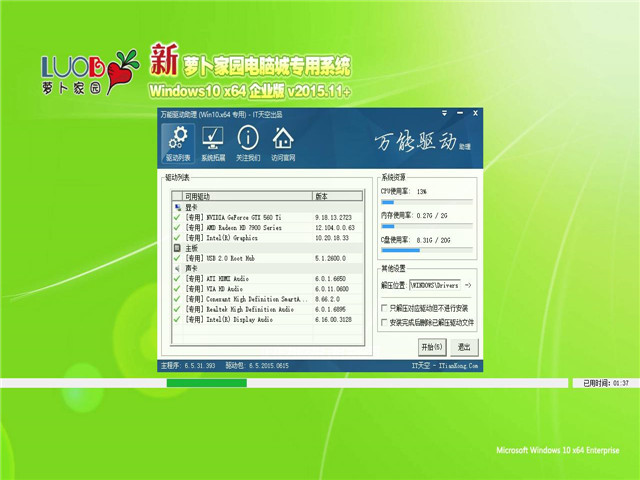This screenshot has height=480, width=640.
Task: Close the 万能驱动助理 window
Action: [475, 113]
